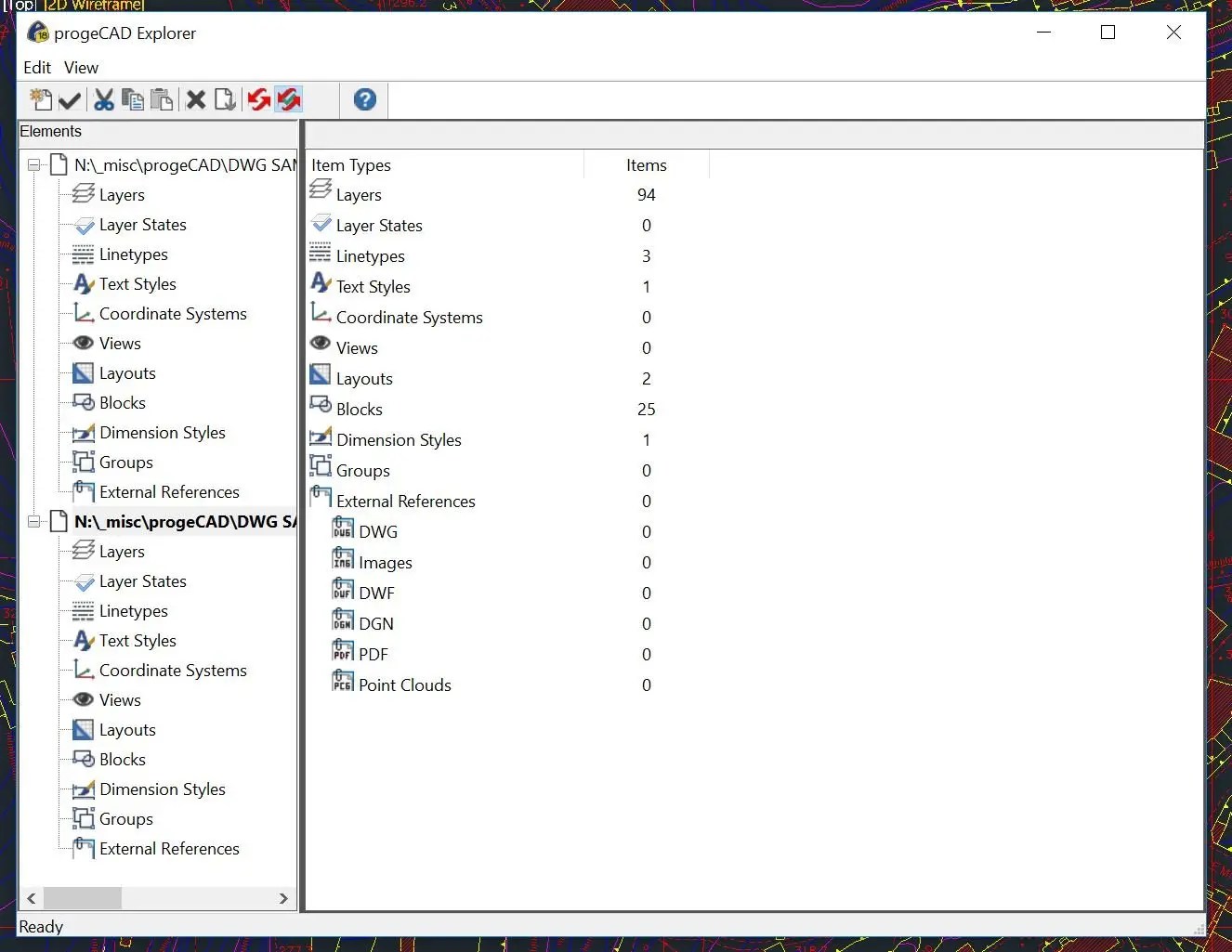The width and height of the screenshot is (1232, 952).
Task: Click Blocks icon under the non-bold drawing
Action: coord(84,402)
